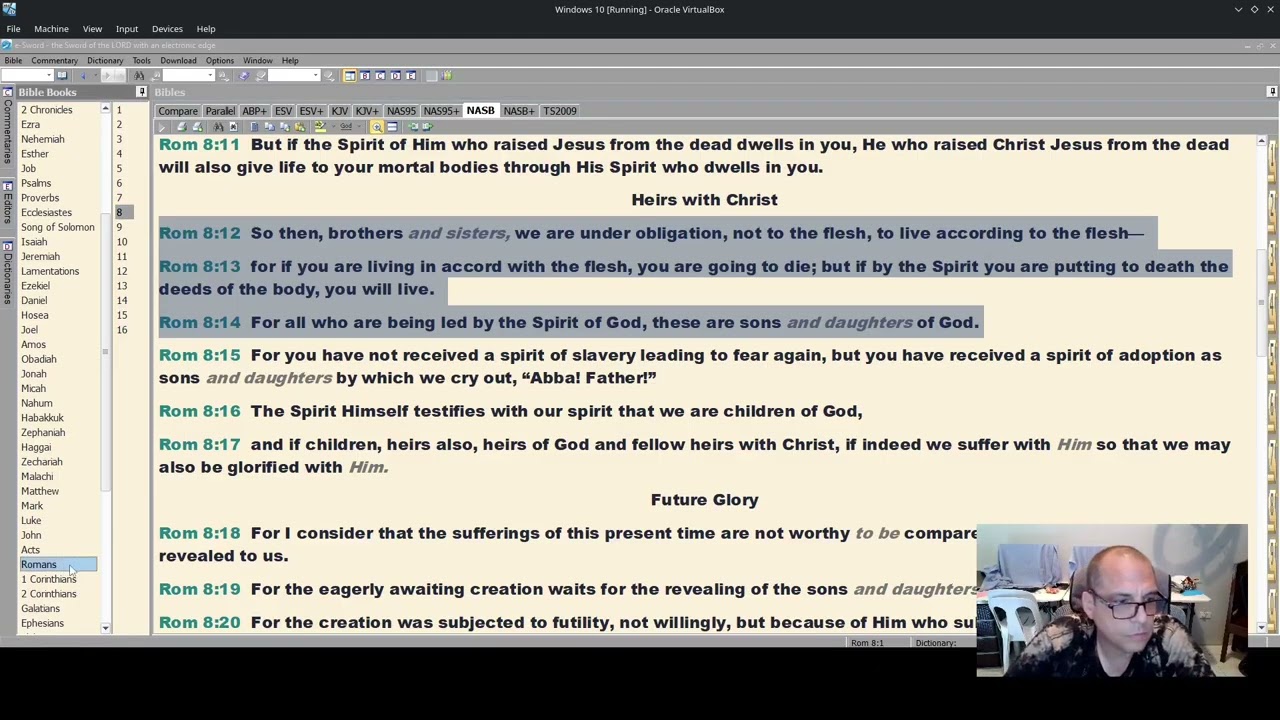1280x720 pixels.
Task: Toggle layout C view button
Action: click(x=380, y=75)
